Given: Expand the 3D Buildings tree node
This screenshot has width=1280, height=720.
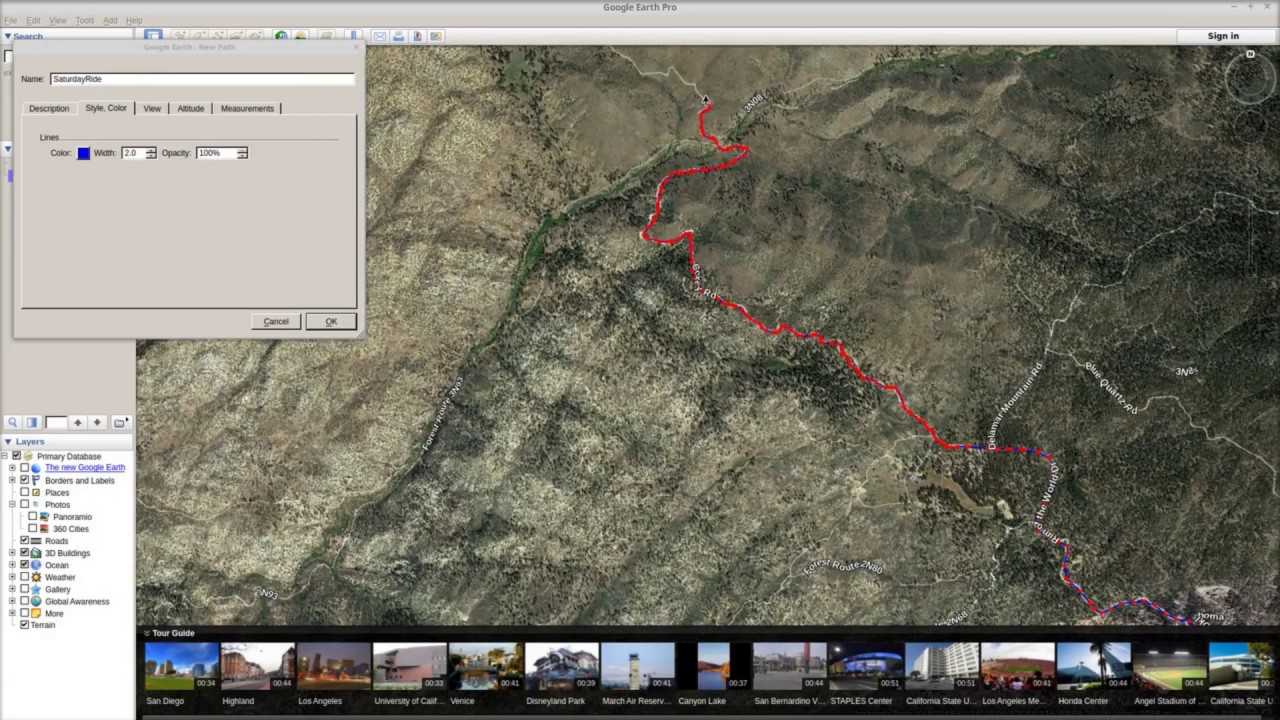Looking at the screenshot, I should (x=12, y=553).
